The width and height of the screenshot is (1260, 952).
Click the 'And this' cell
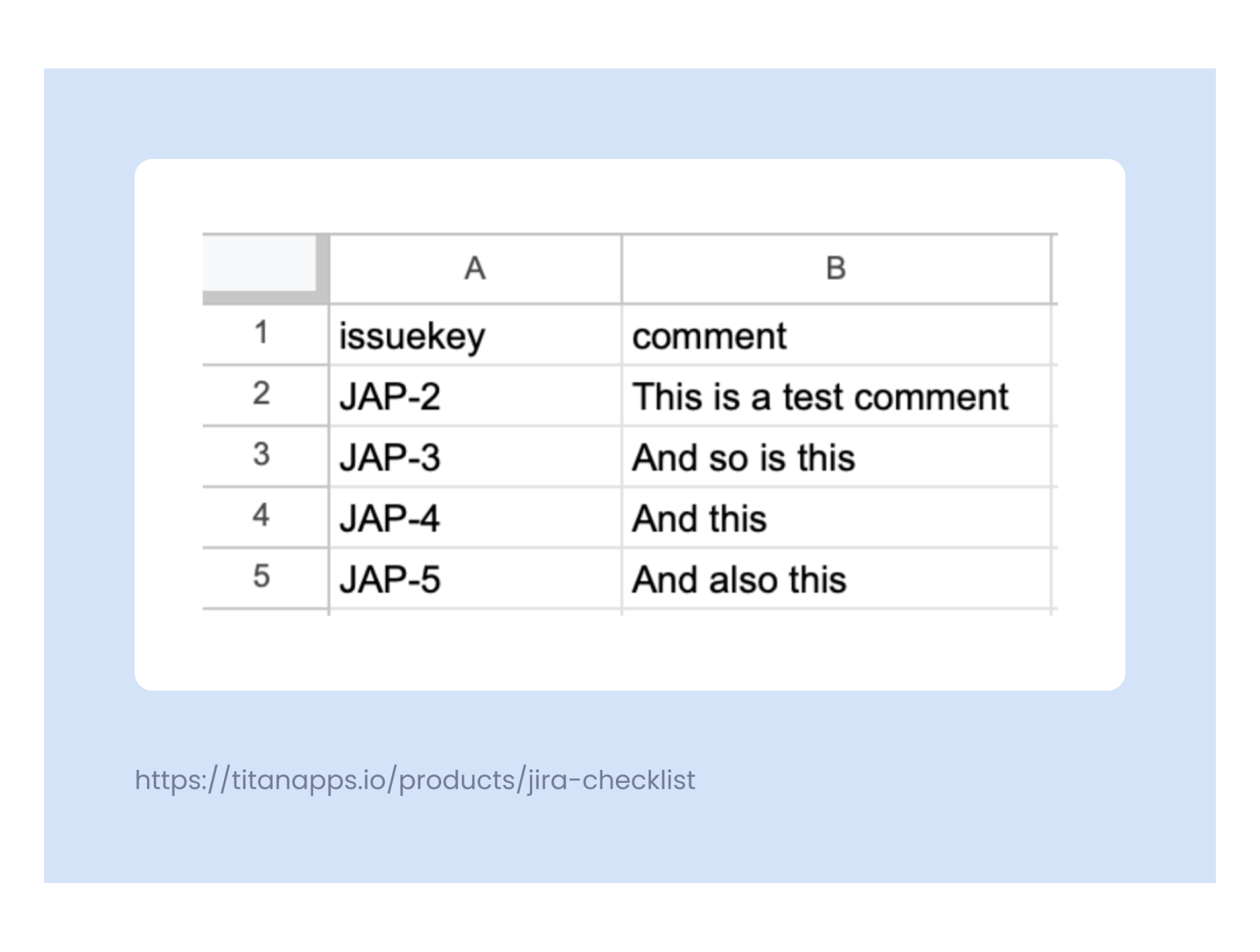[x=836, y=517]
